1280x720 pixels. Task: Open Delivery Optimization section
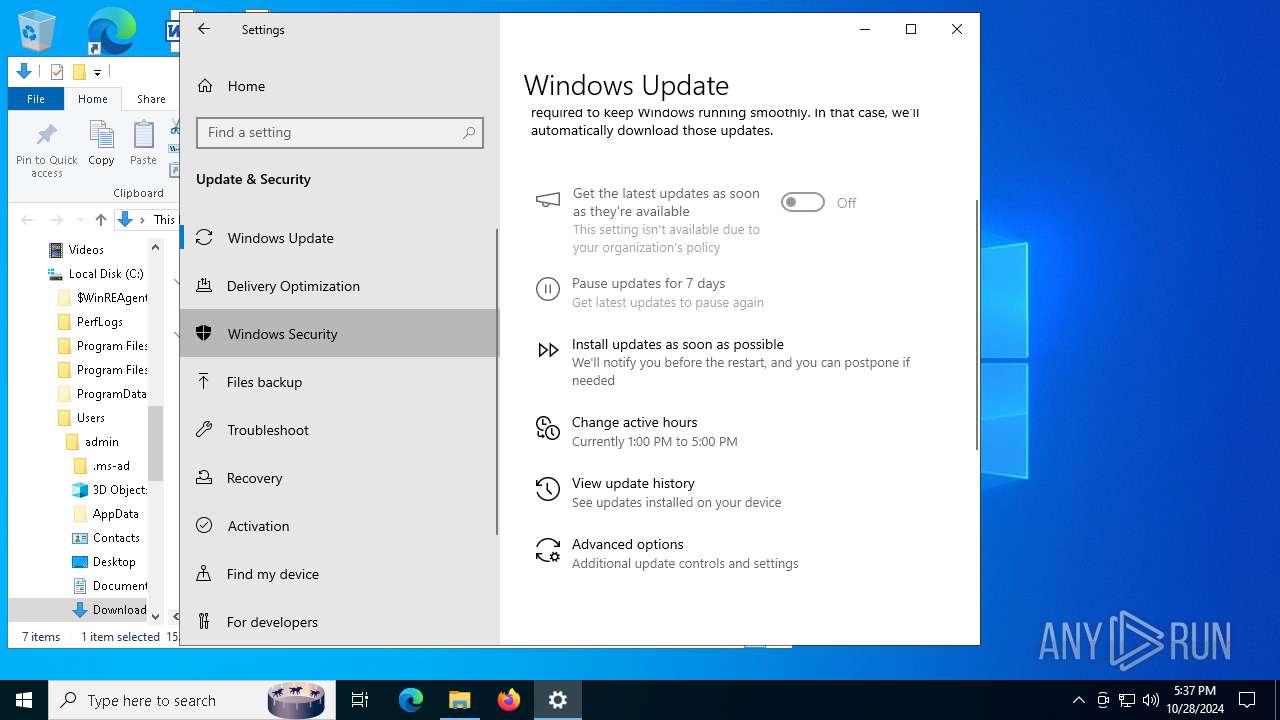tap(340, 286)
